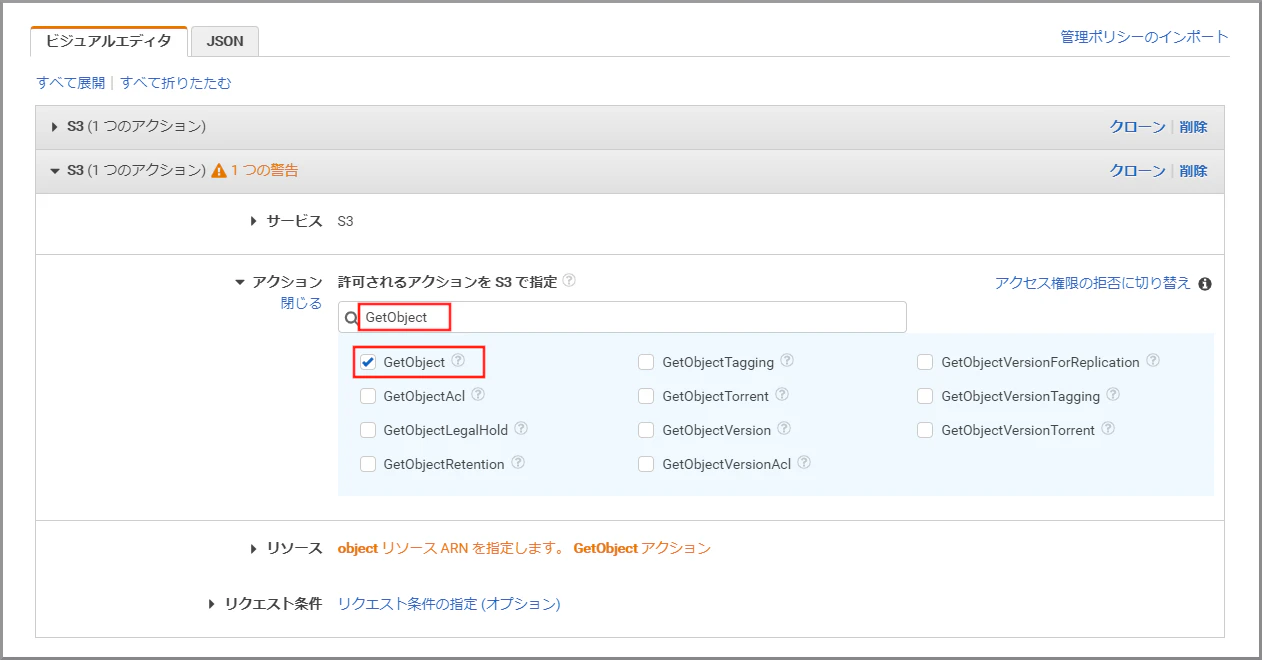The image size is (1262, 660).
Task: Switch to the JSON tab
Action: tap(225, 41)
